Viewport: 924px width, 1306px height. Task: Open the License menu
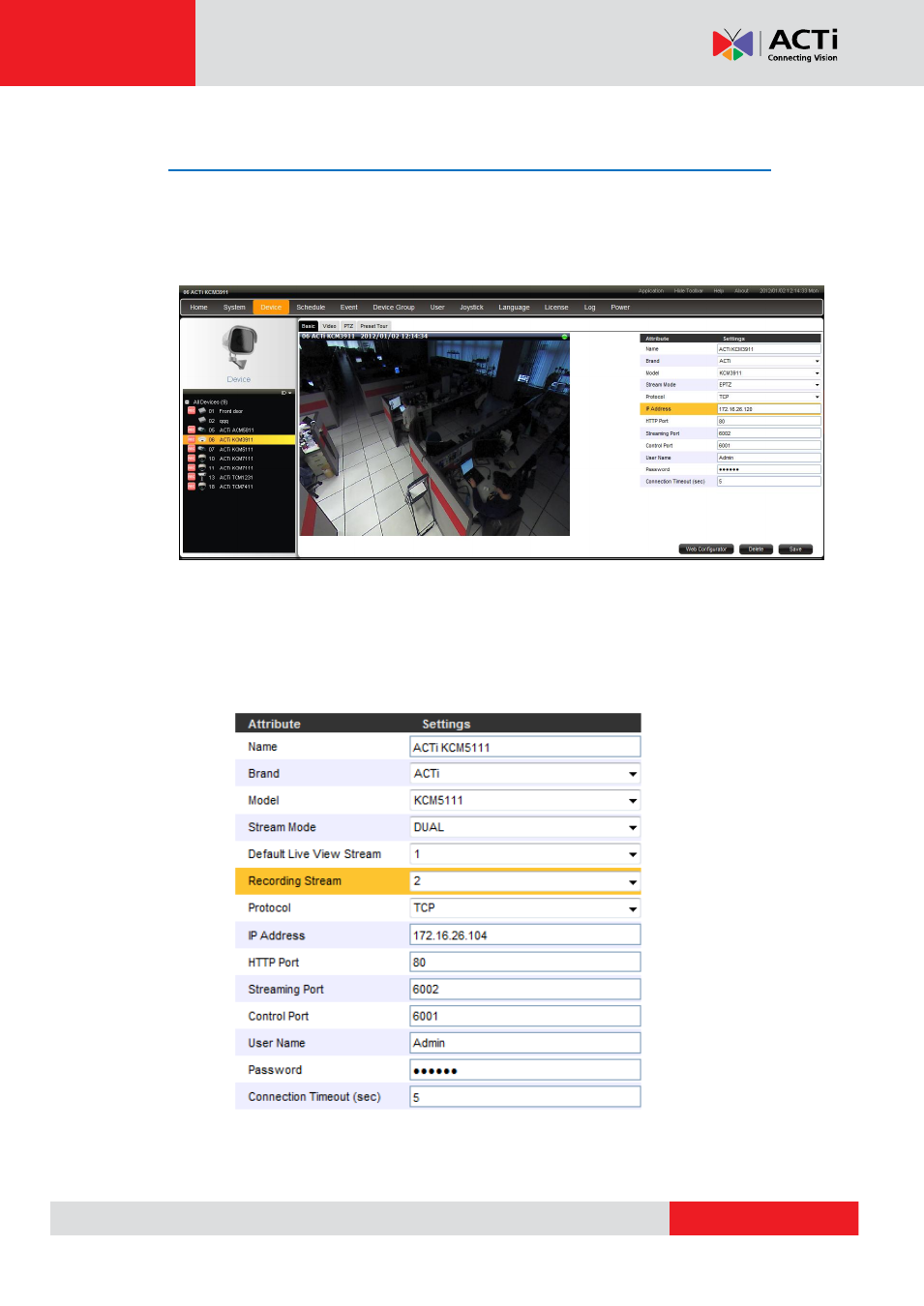(556, 308)
